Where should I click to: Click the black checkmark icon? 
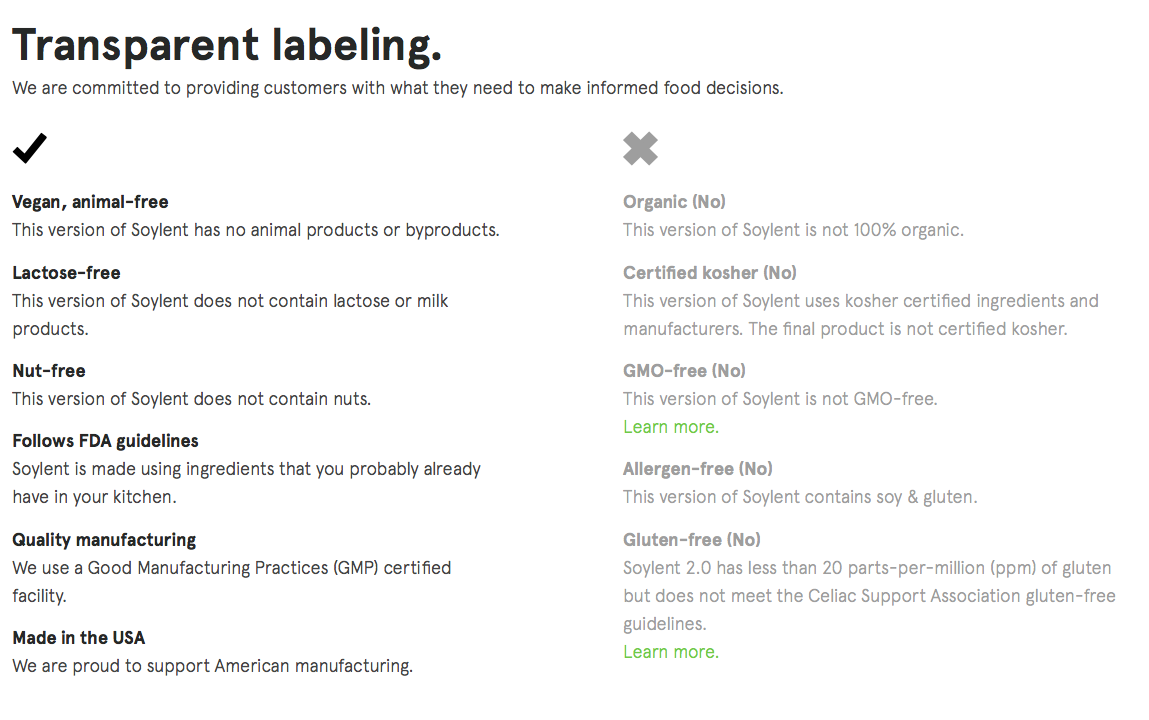tap(29, 148)
